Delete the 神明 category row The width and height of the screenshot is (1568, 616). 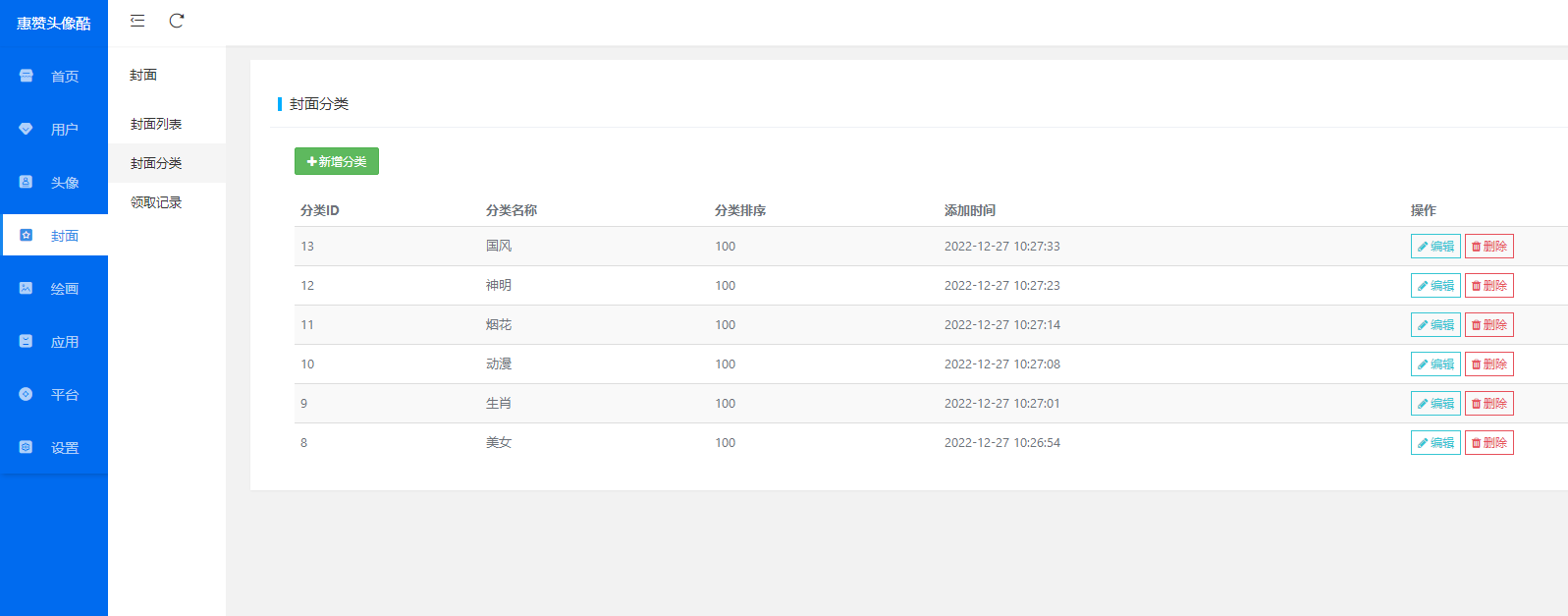tap(1489, 285)
